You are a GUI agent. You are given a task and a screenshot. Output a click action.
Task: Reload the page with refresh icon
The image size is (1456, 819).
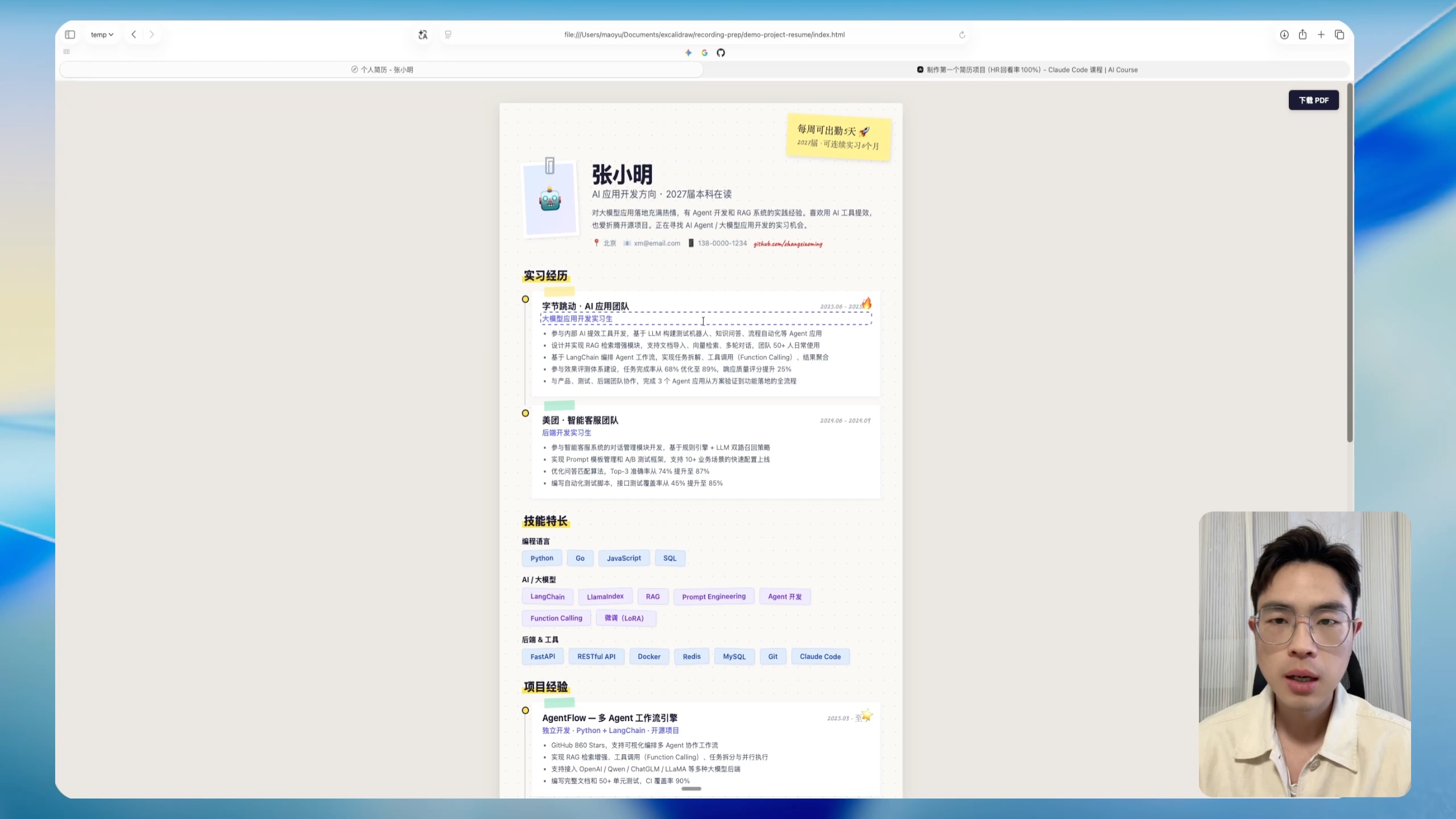tap(962, 35)
